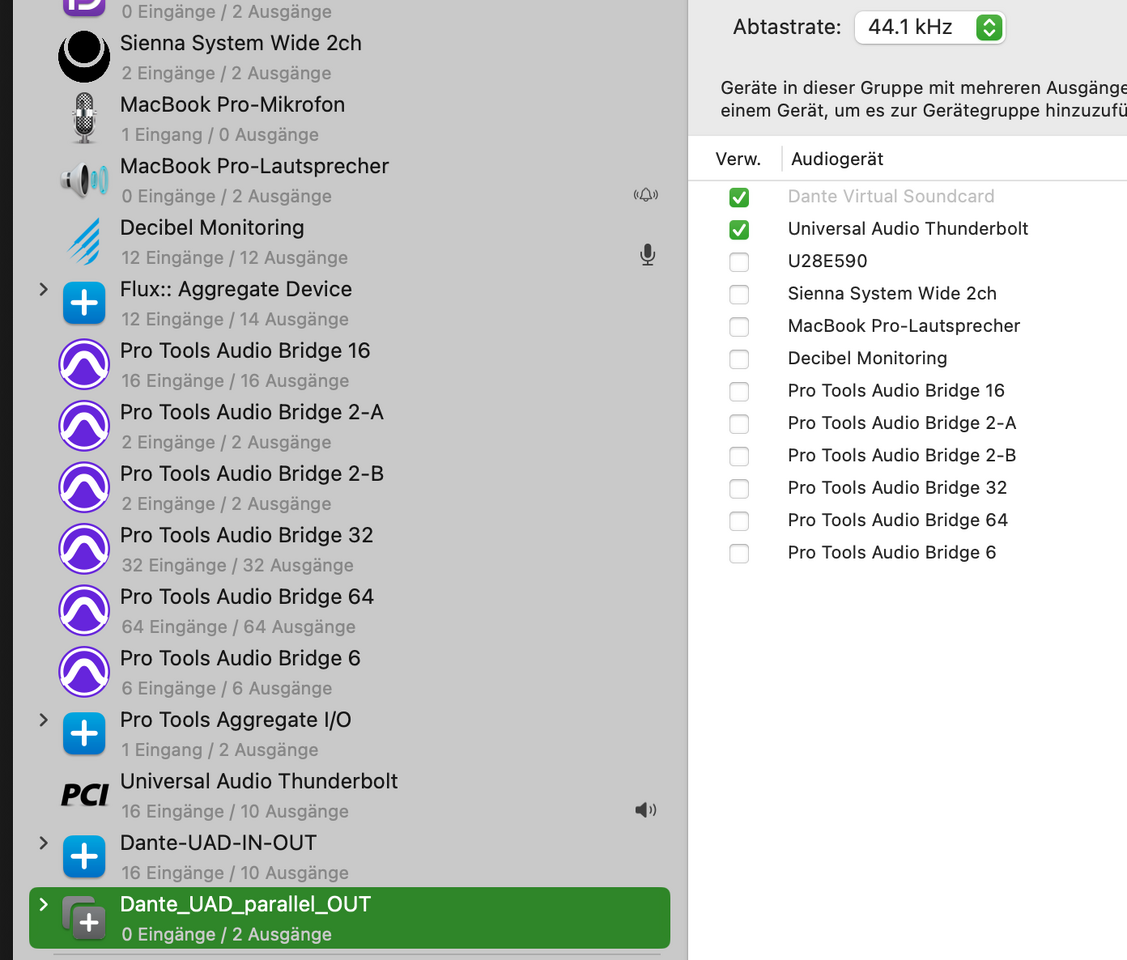1127x960 pixels.
Task: Click the Pro Tools Audio Bridge 64 icon
Action: coord(84,611)
